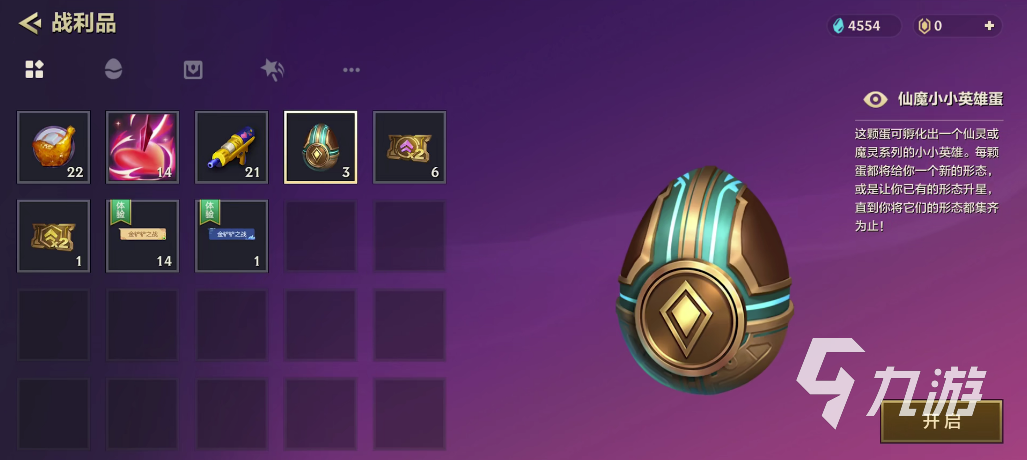Select the gold x2 ticket item with 1
This screenshot has width=1027, height=460.
pos(54,236)
